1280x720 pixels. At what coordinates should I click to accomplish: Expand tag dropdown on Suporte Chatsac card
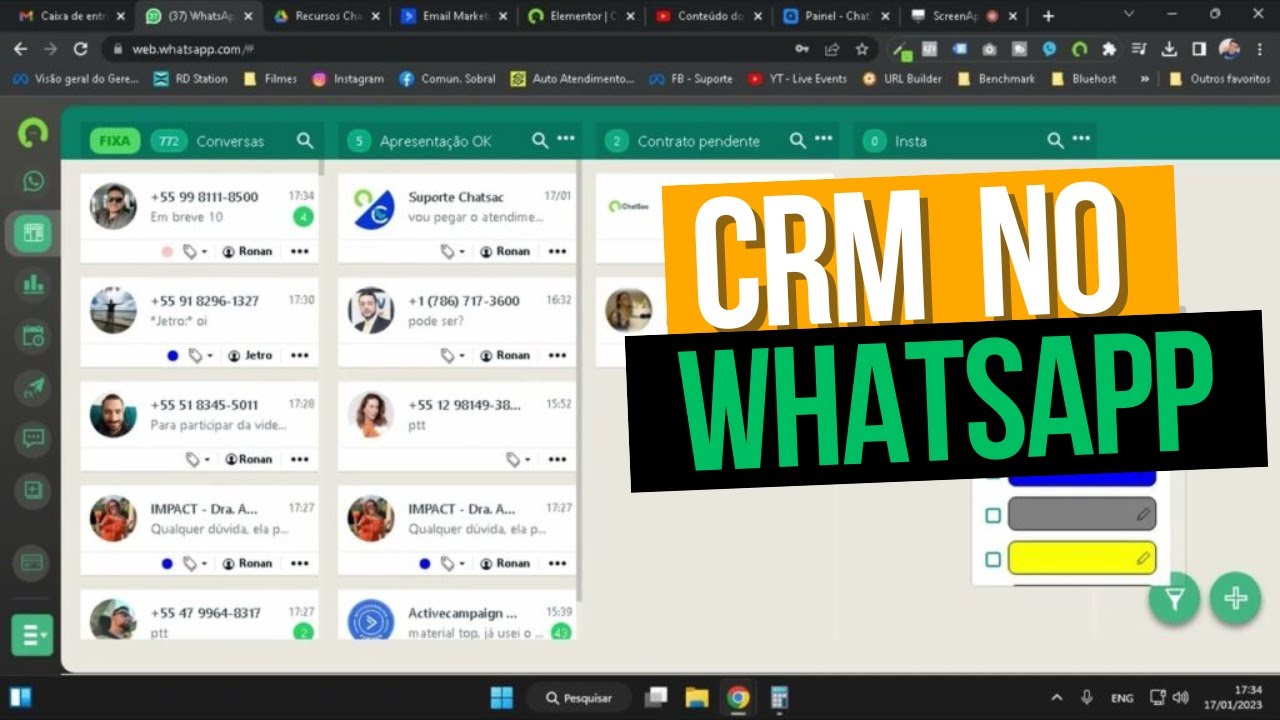coord(453,251)
